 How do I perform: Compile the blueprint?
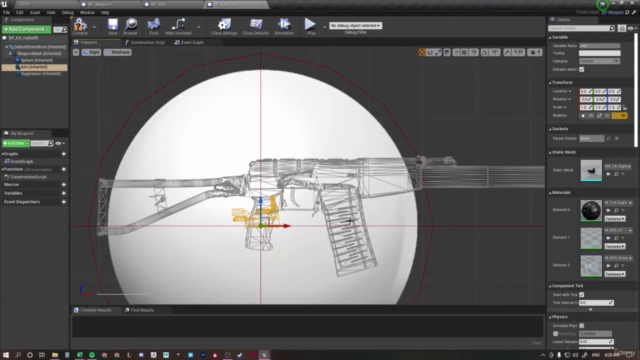tap(80, 27)
